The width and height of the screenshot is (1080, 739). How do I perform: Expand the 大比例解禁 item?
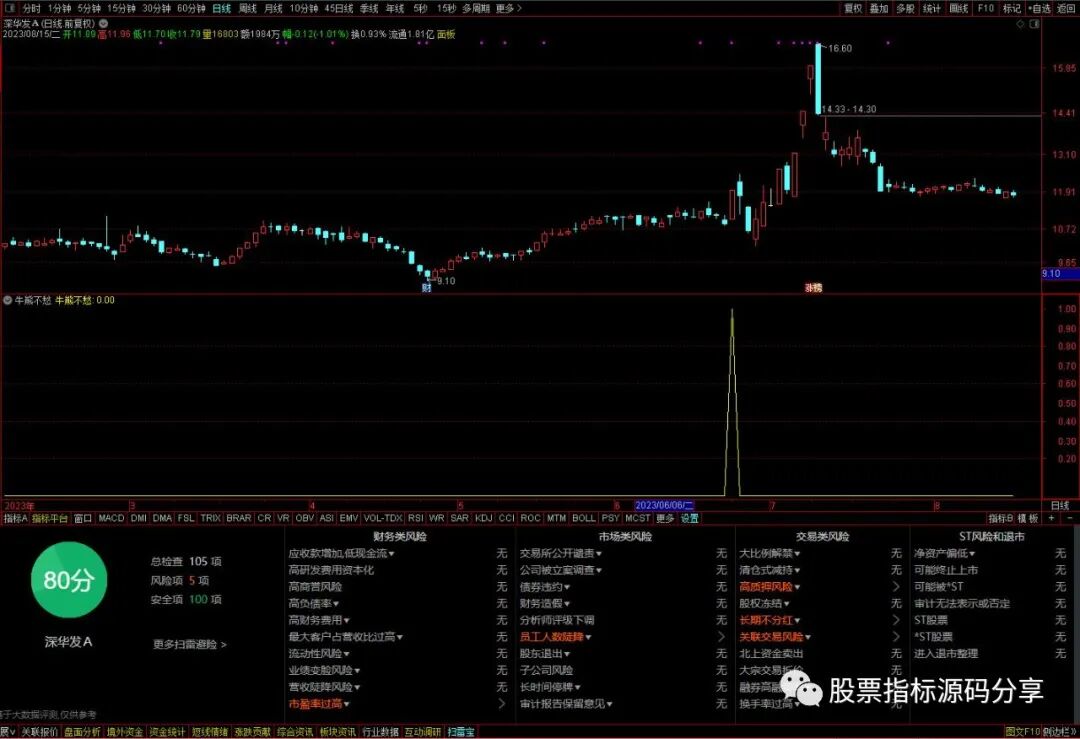[769, 553]
